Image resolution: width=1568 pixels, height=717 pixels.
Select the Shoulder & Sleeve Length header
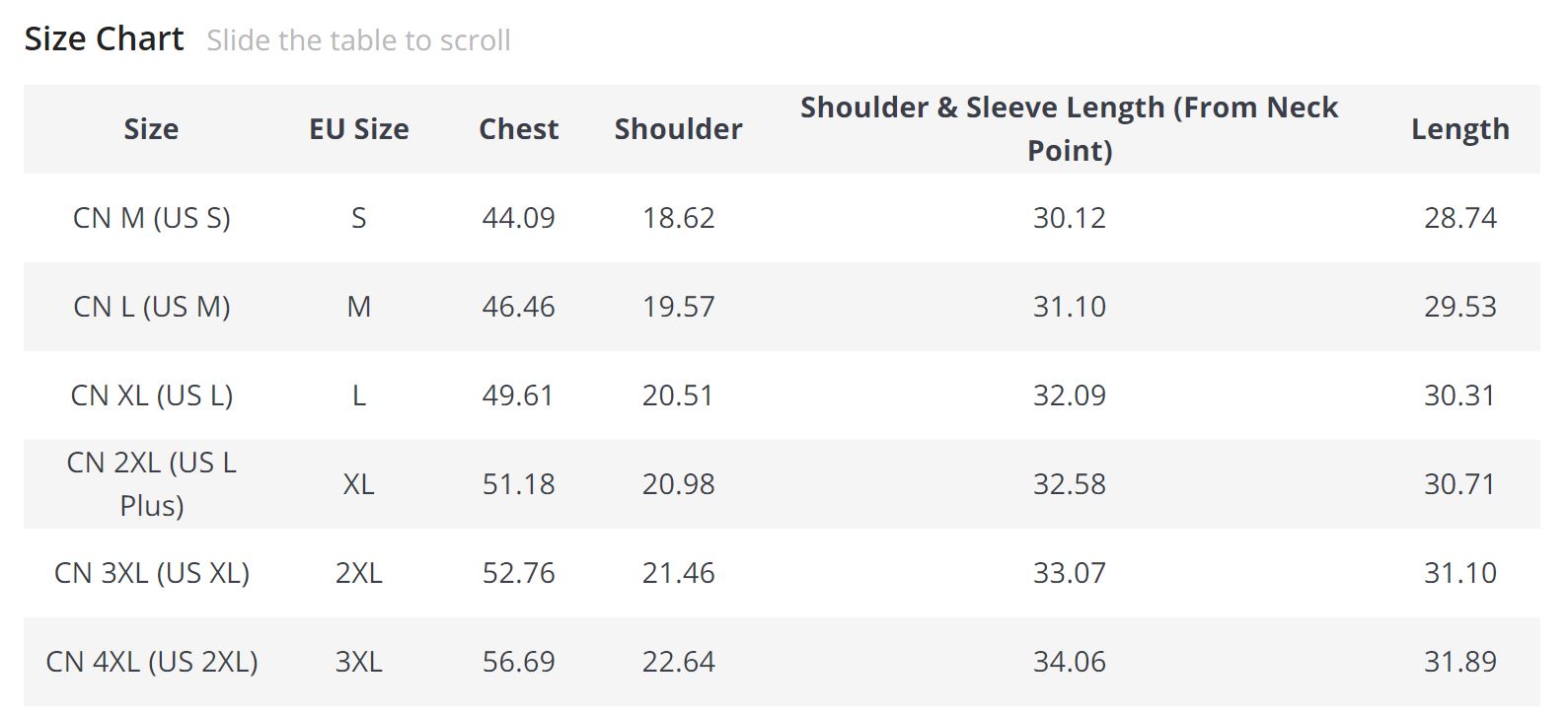[x=1069, y=128]
